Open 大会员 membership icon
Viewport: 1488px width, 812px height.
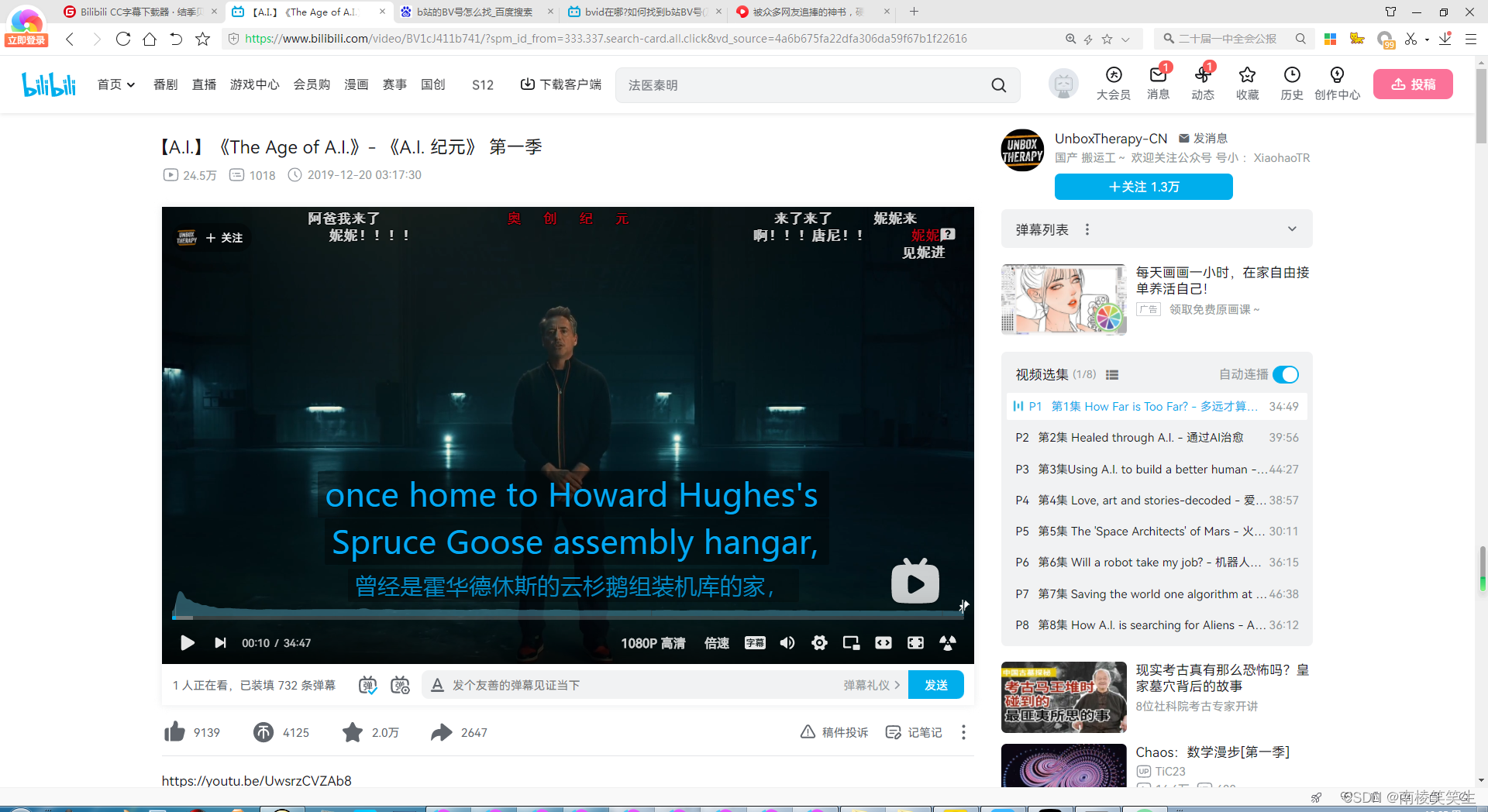pyautogui.click(x=1114, y=84)
